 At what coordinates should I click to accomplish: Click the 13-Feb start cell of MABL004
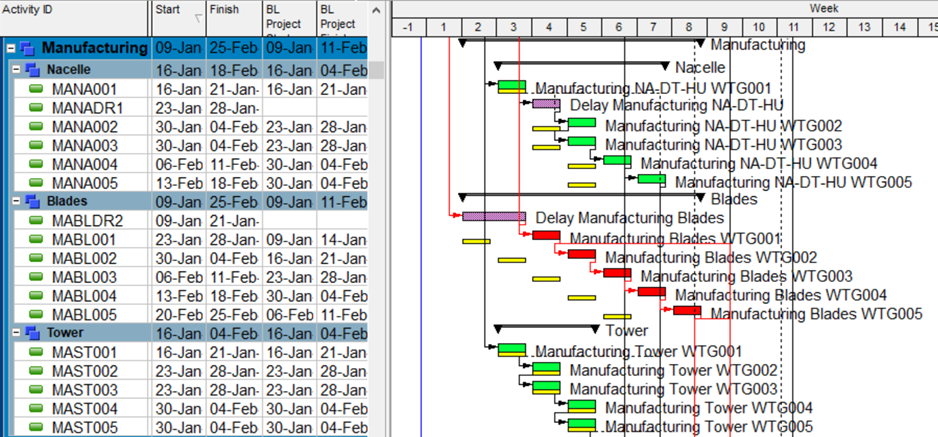click(x=179, y=296)
